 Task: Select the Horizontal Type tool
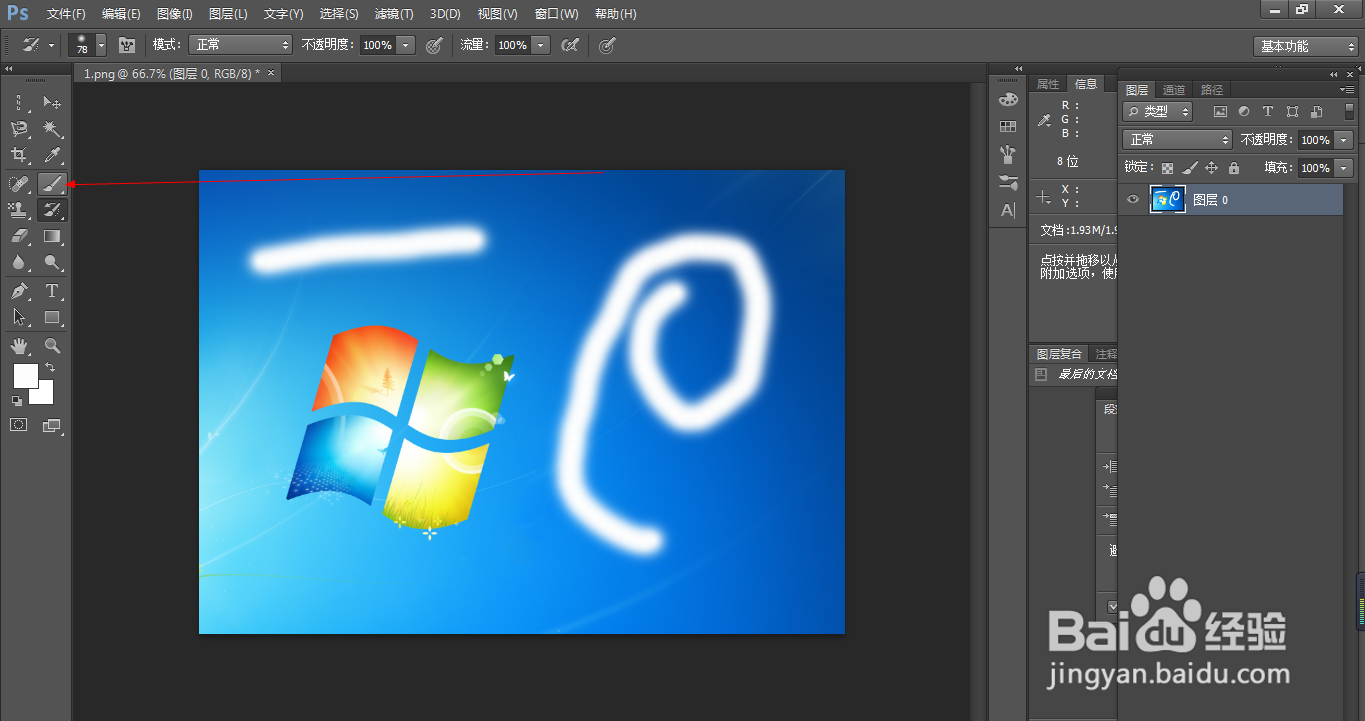52,291
